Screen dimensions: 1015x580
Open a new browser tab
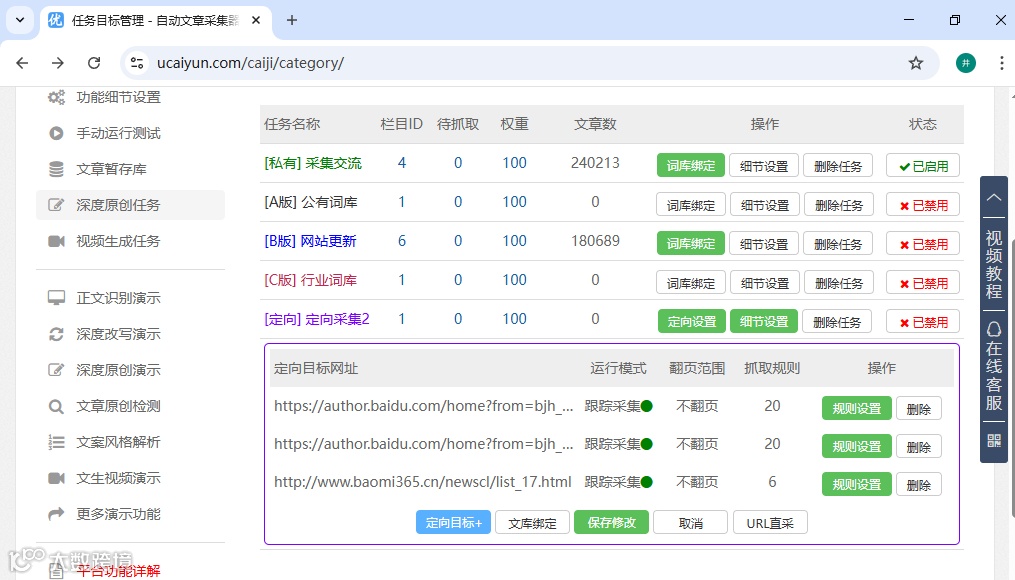[x=292, y=20]
